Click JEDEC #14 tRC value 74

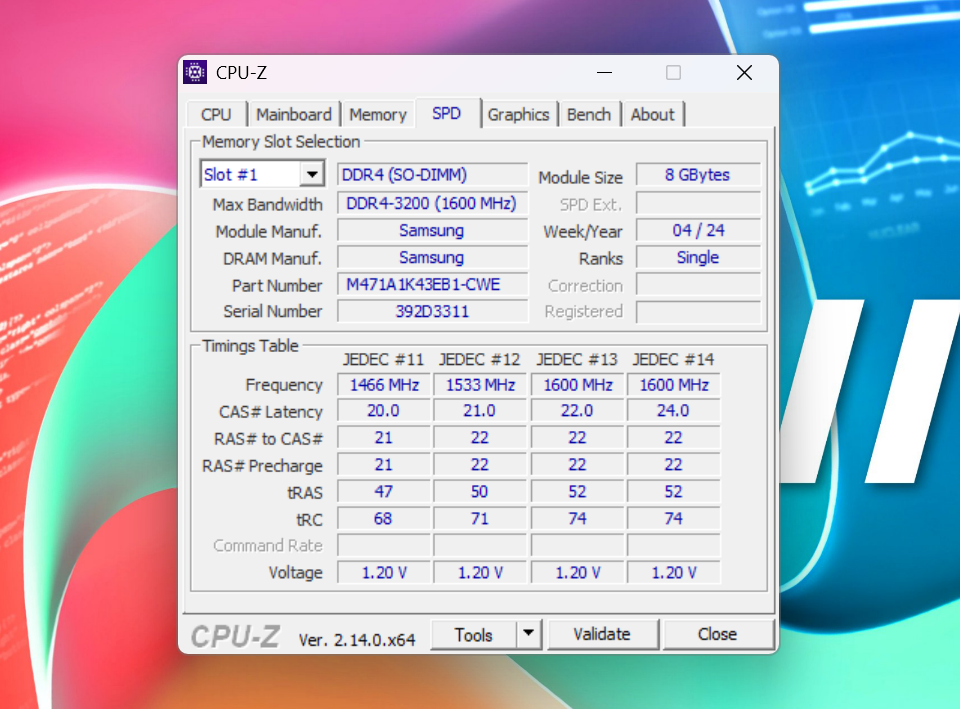point(673,519)
